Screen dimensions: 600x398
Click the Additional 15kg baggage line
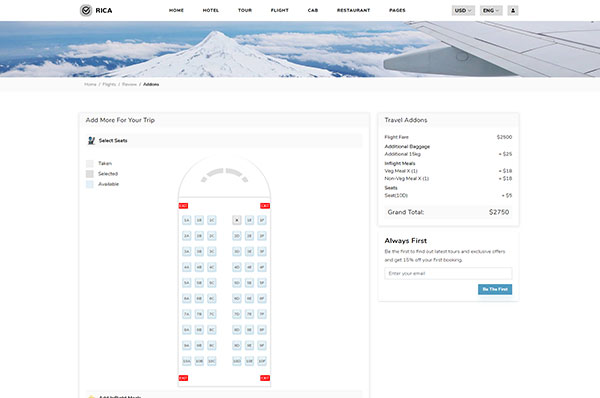(448, 154)
